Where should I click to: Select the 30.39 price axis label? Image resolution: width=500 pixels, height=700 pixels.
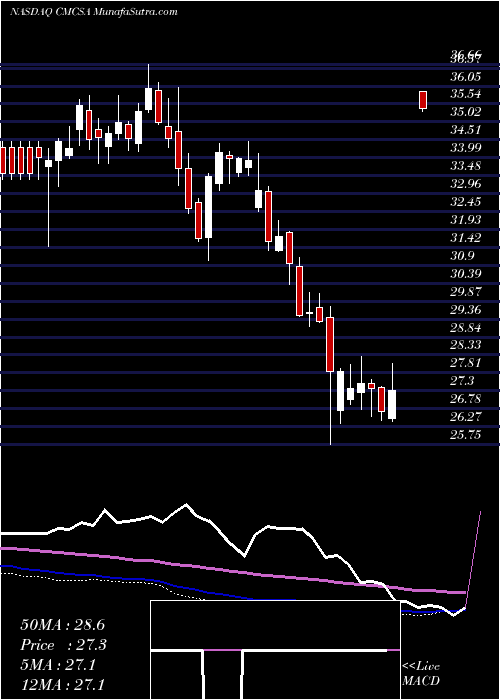point(466,273)
